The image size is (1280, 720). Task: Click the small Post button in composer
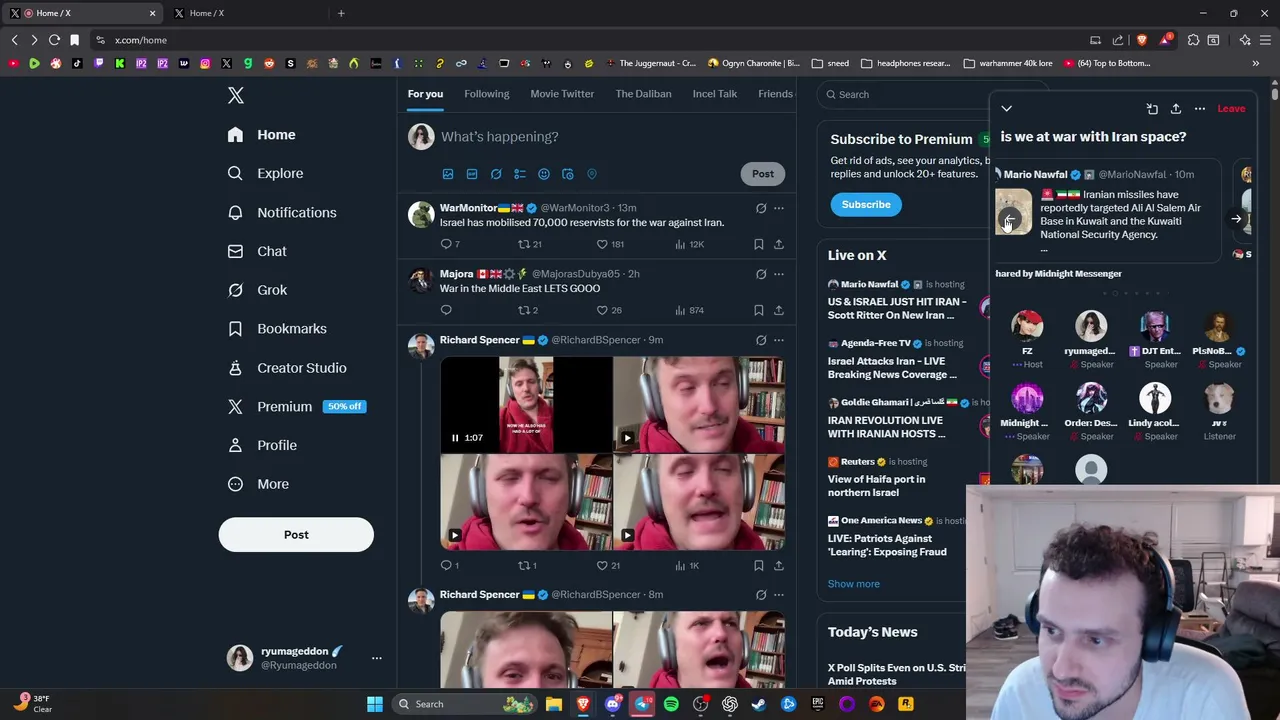763,174
